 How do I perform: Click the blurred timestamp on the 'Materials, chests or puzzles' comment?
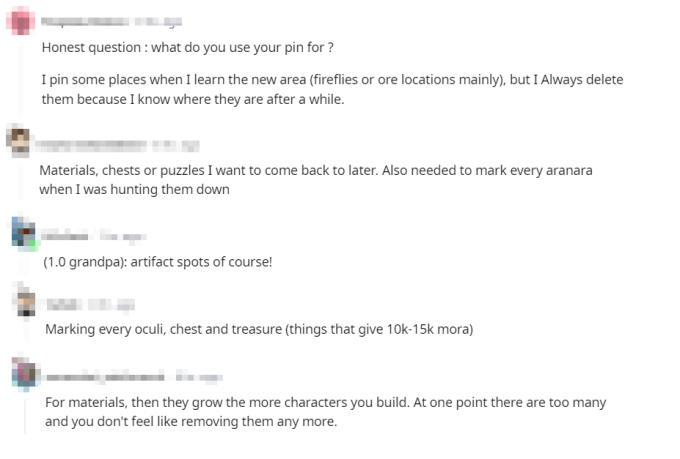pyautogui.click(x=178, y=144)
